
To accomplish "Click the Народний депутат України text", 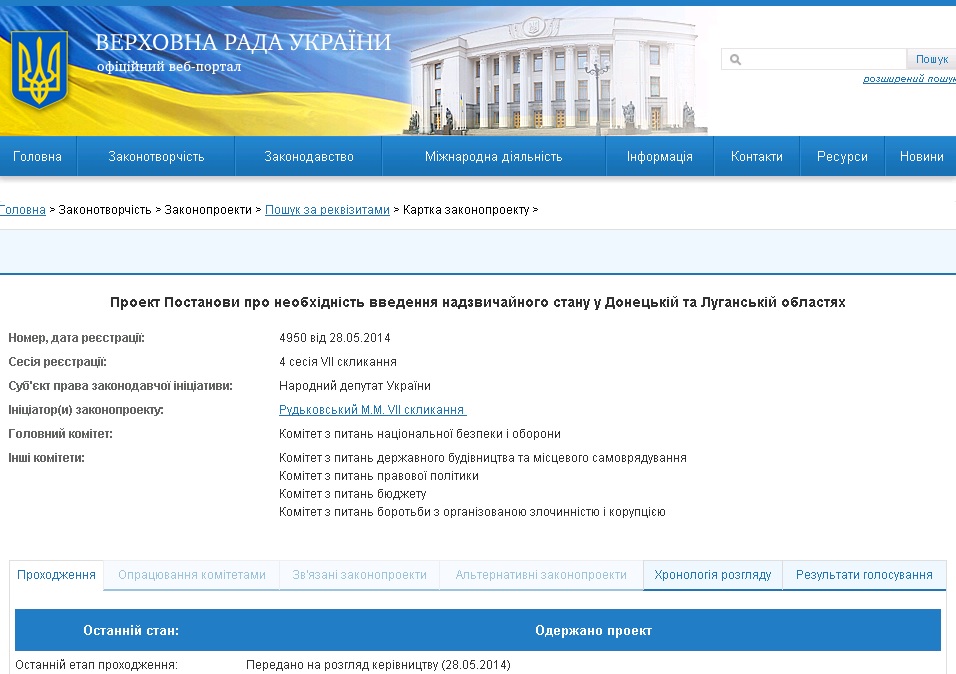I will point(355,386).
